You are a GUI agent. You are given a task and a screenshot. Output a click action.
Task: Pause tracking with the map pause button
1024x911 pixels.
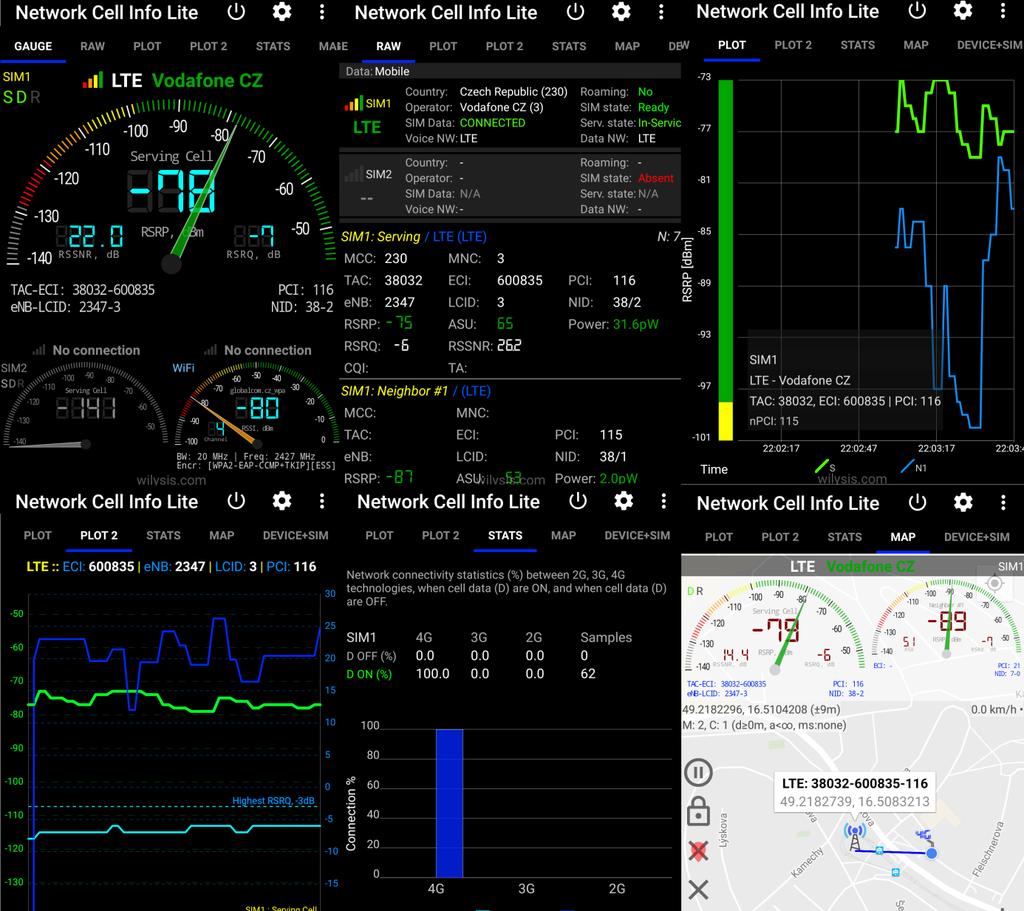pyautogui.click(x=698, y=773)
